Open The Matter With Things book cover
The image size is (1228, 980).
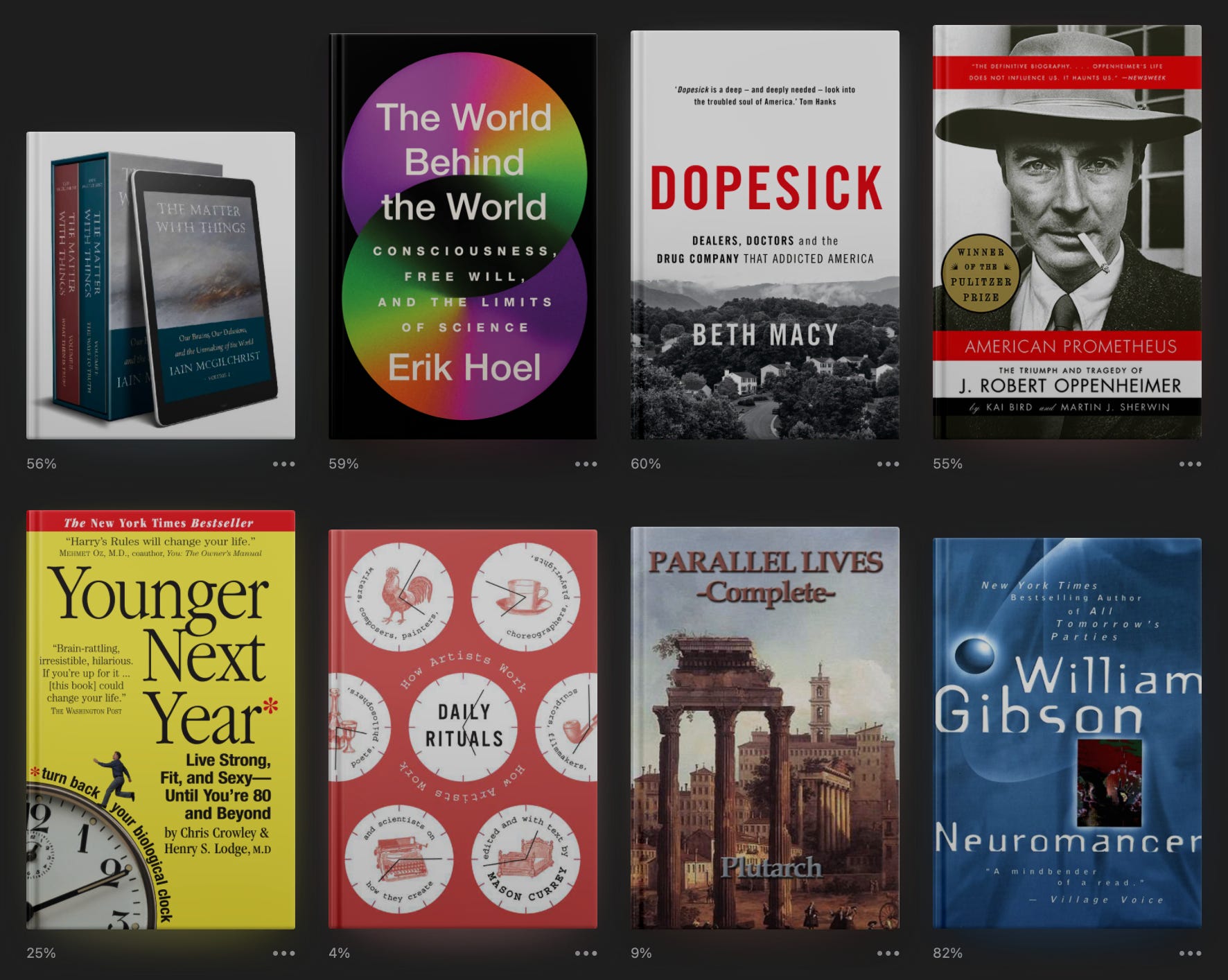tap(161, 285)
